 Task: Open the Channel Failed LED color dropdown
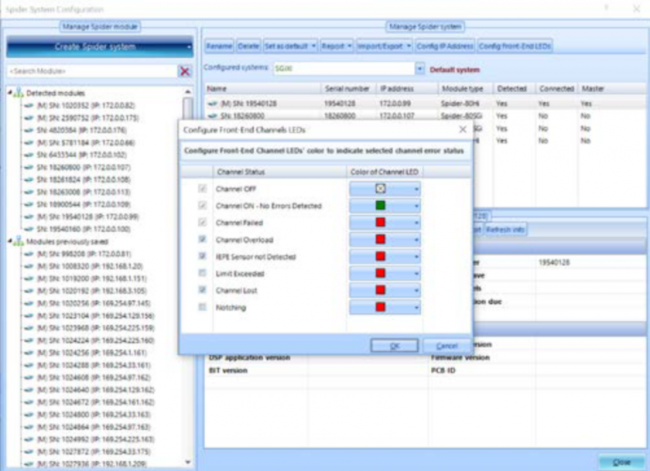pyautogui.click(x=416, y=223)
